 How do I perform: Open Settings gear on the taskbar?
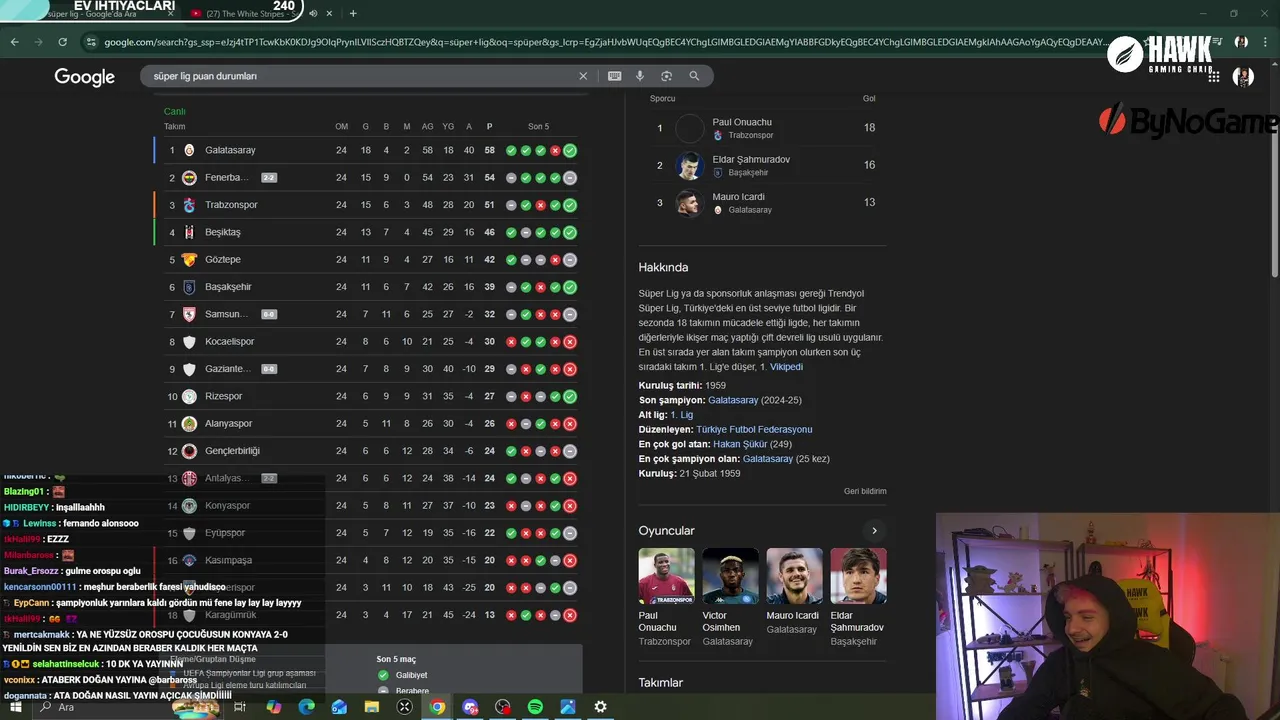pyautogui.click(x=600, y=707)
